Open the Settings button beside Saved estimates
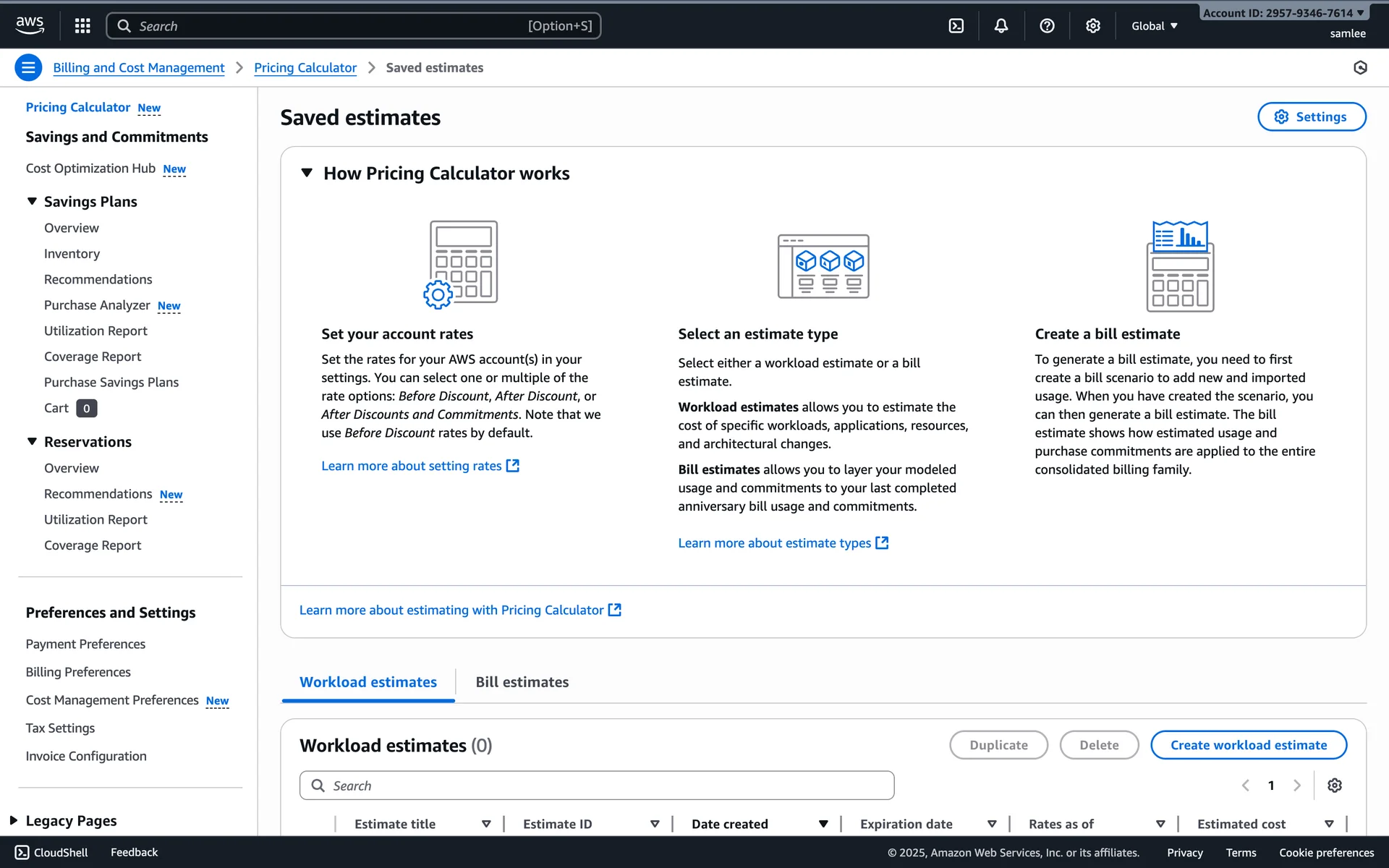 click(x=1311, y=117)
